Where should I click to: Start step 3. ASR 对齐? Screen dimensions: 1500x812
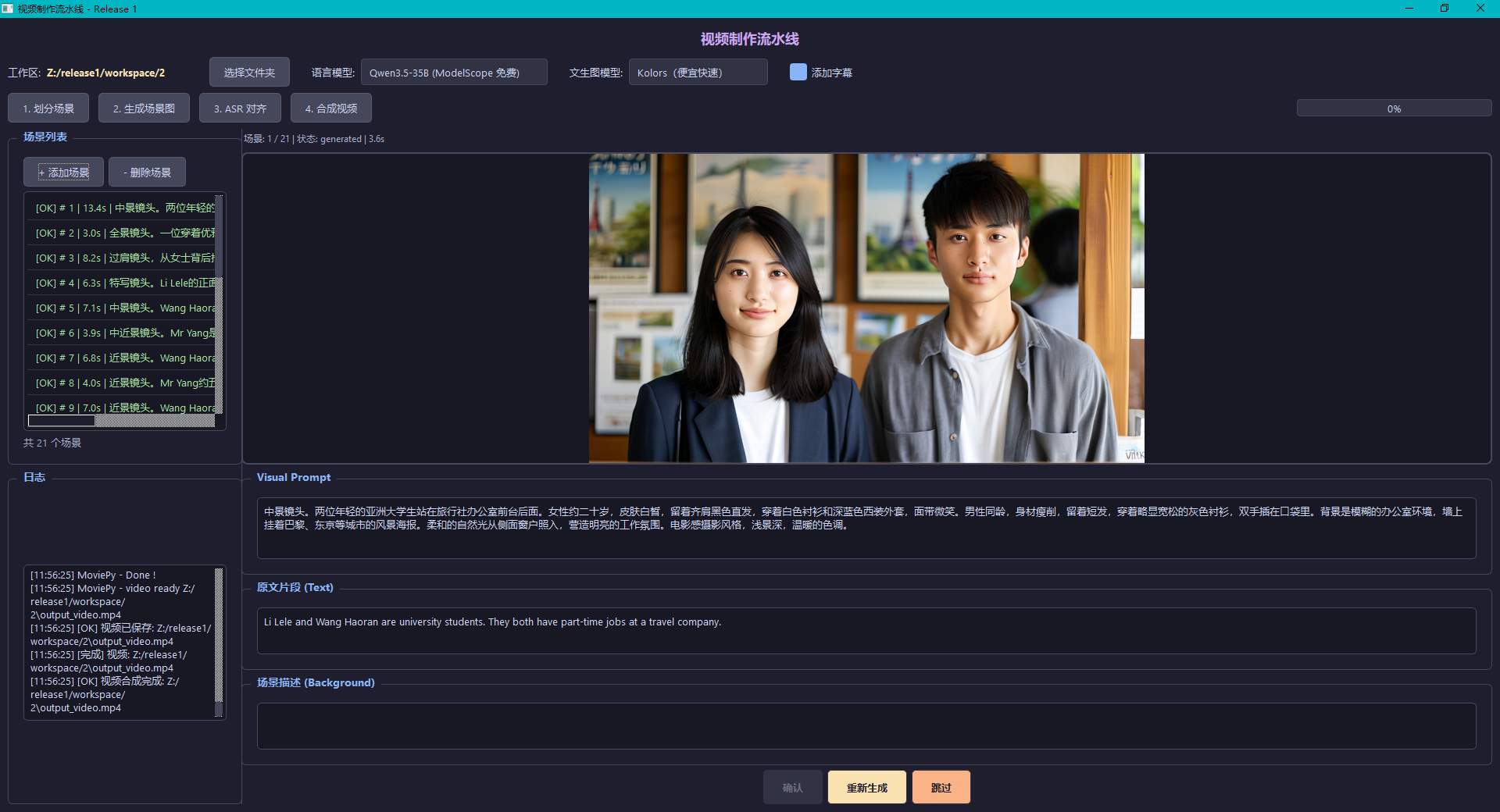point(240,109)
